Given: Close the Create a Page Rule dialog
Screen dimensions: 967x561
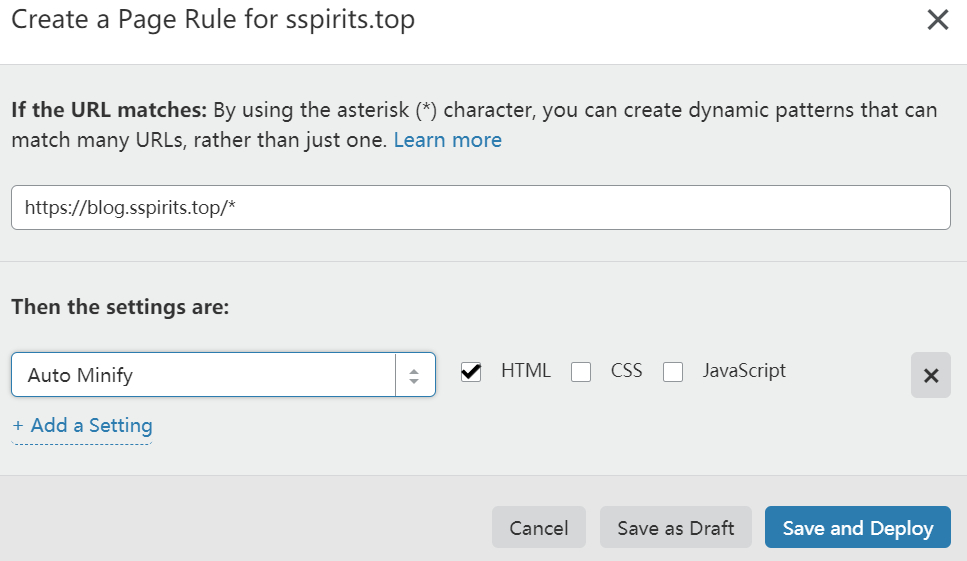Looking at the screenshot, I should [x=937, y=20].
